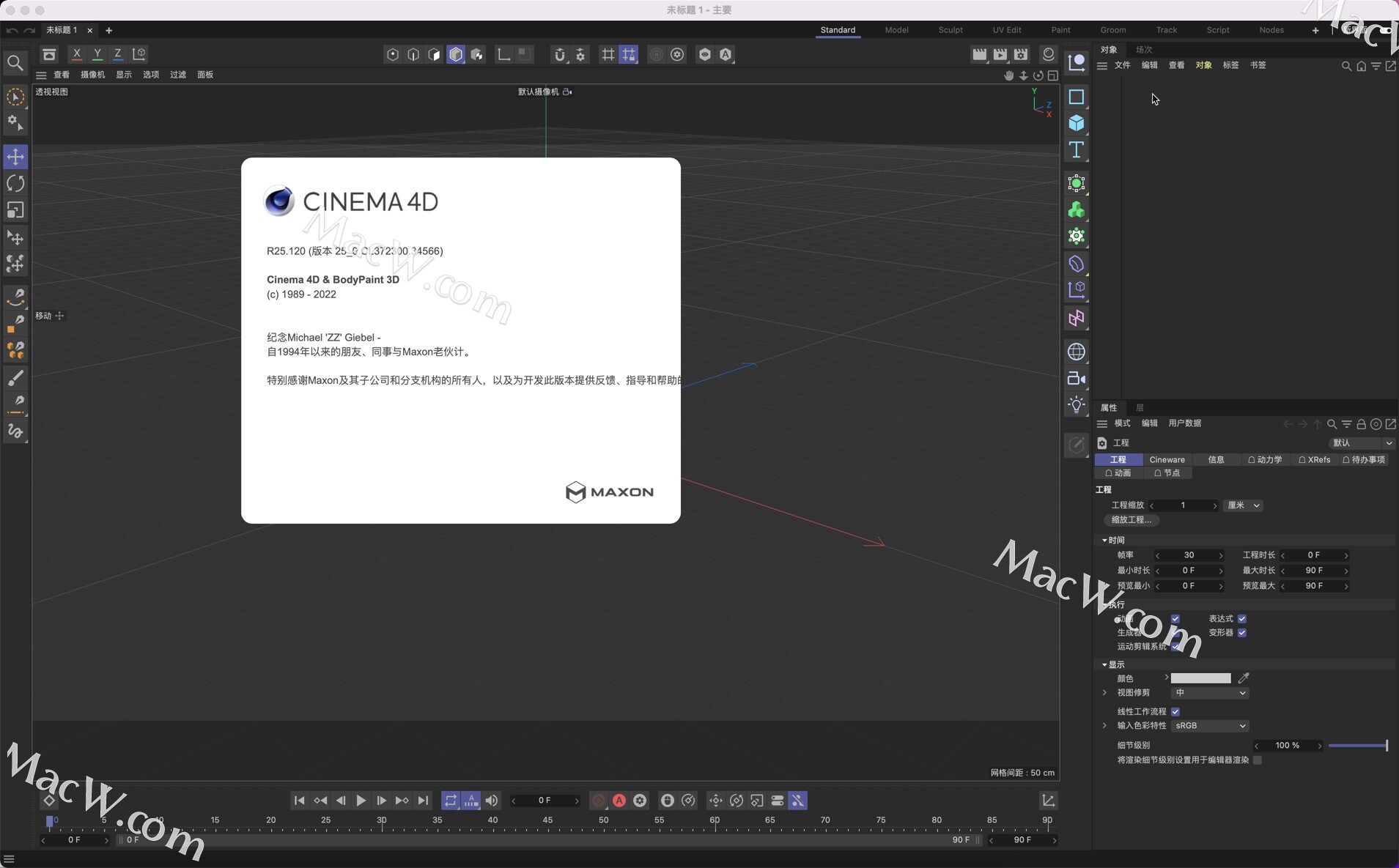The height and width of the screenshot is (868, 1399).
Task: Open the 视图修剪 dropdown showing 中
Action: [x=1209, y=693]
